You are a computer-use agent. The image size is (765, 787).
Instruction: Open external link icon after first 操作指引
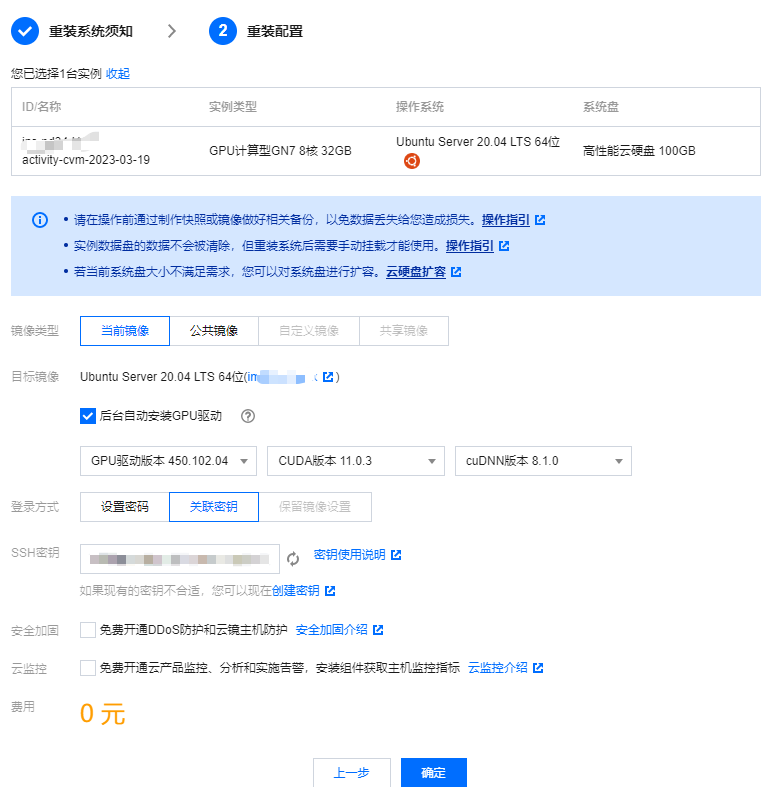(x=540, y=220)
